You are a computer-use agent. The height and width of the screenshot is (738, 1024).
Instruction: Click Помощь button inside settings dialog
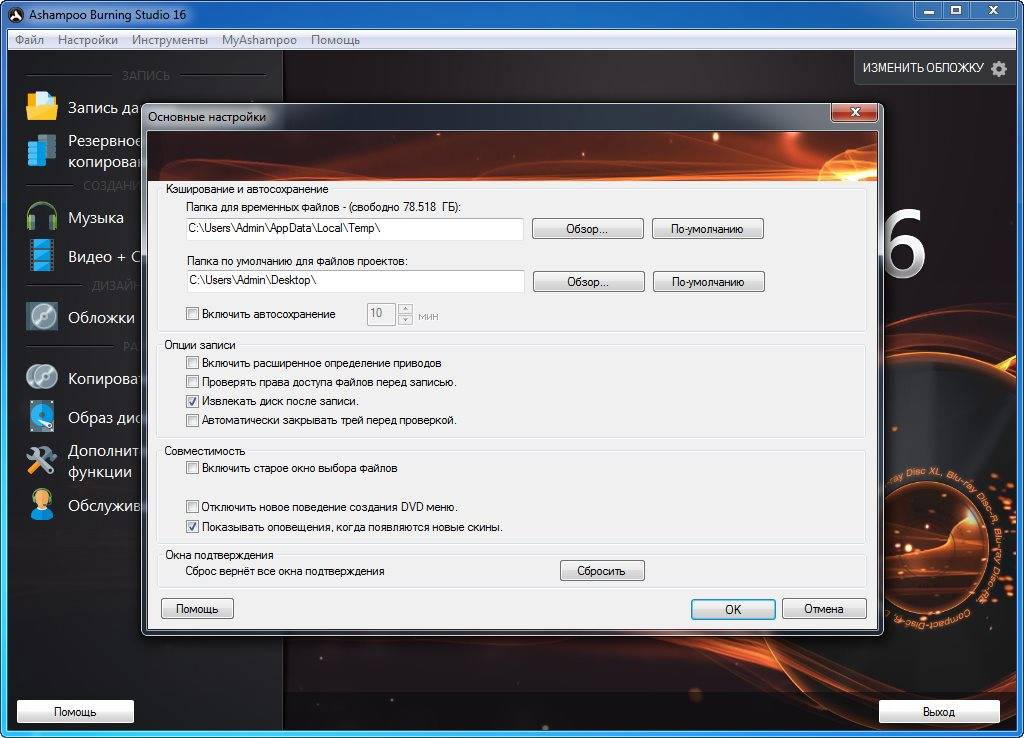[197, 609]
